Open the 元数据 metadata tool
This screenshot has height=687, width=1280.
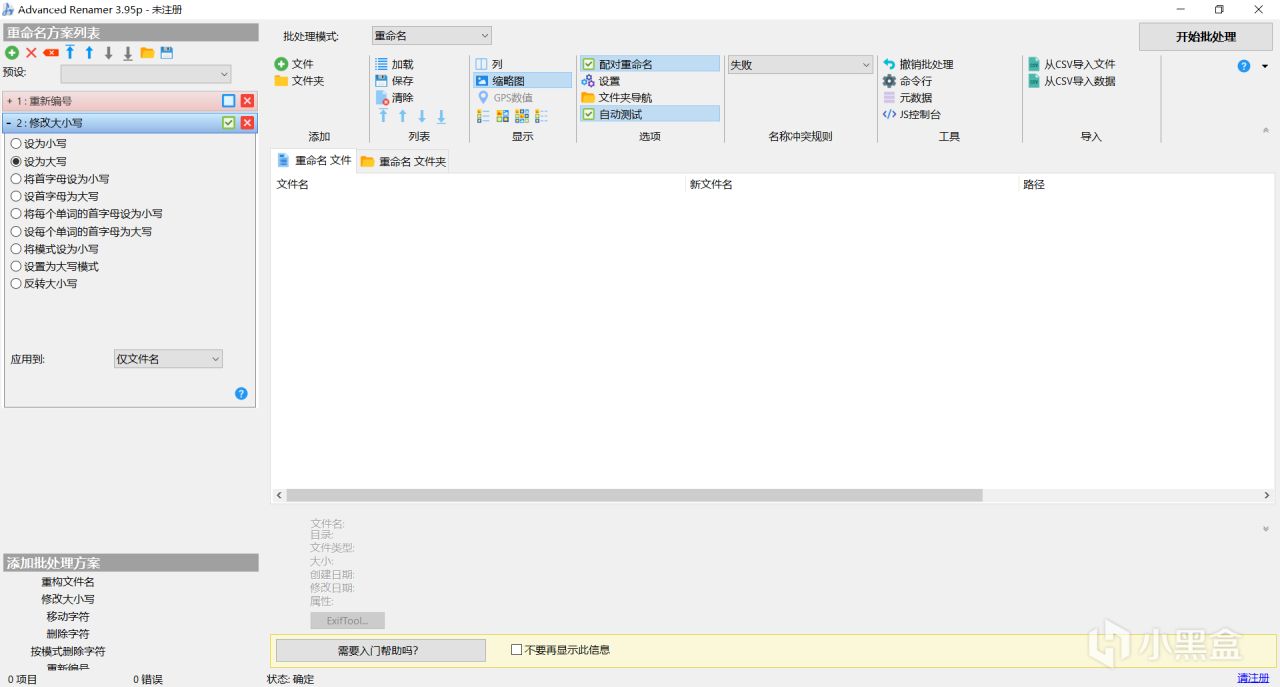(x=907, y=98)
